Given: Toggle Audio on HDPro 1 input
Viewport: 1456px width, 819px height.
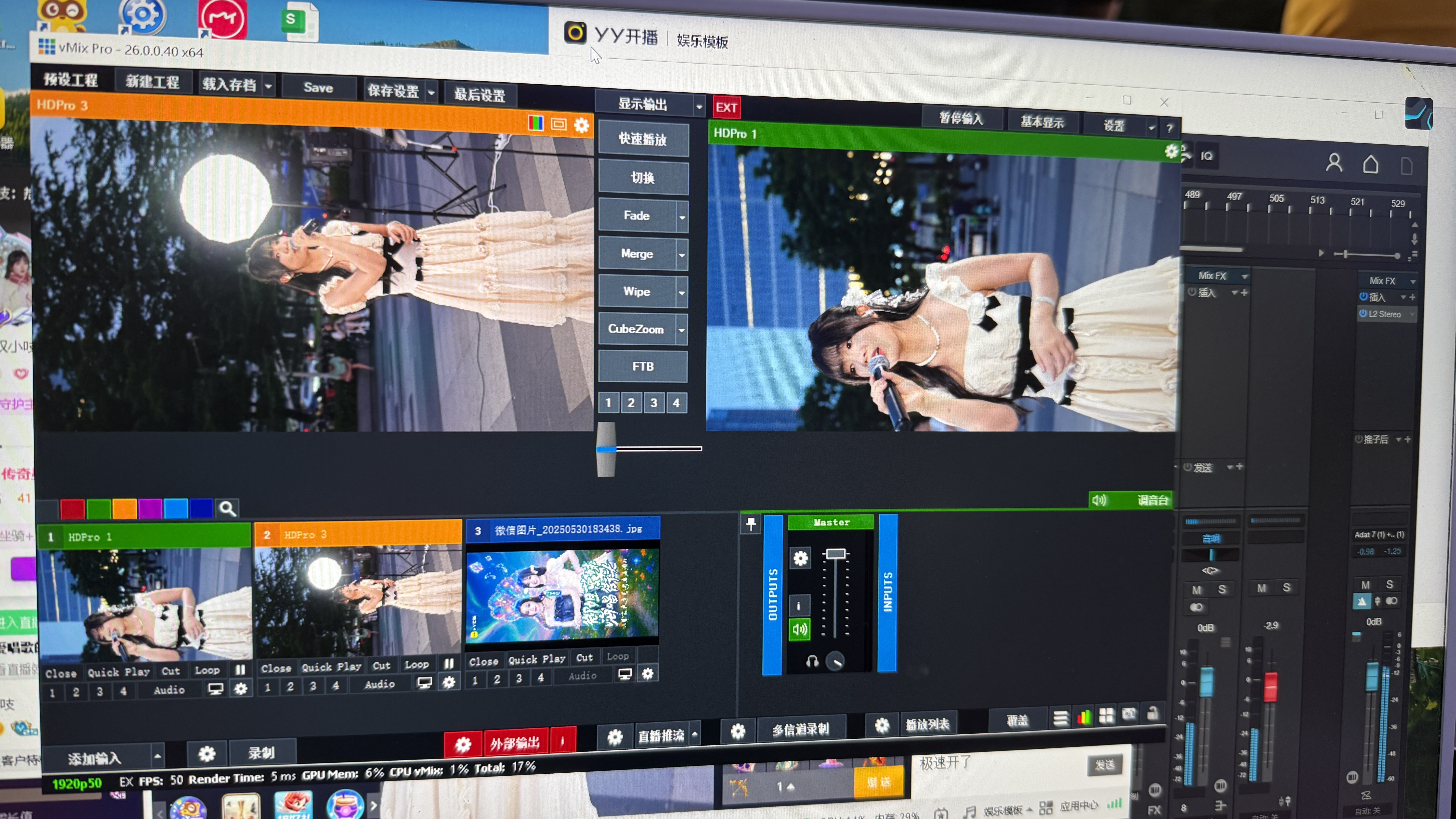Looking at the screenshot, I should coord(169,690).
